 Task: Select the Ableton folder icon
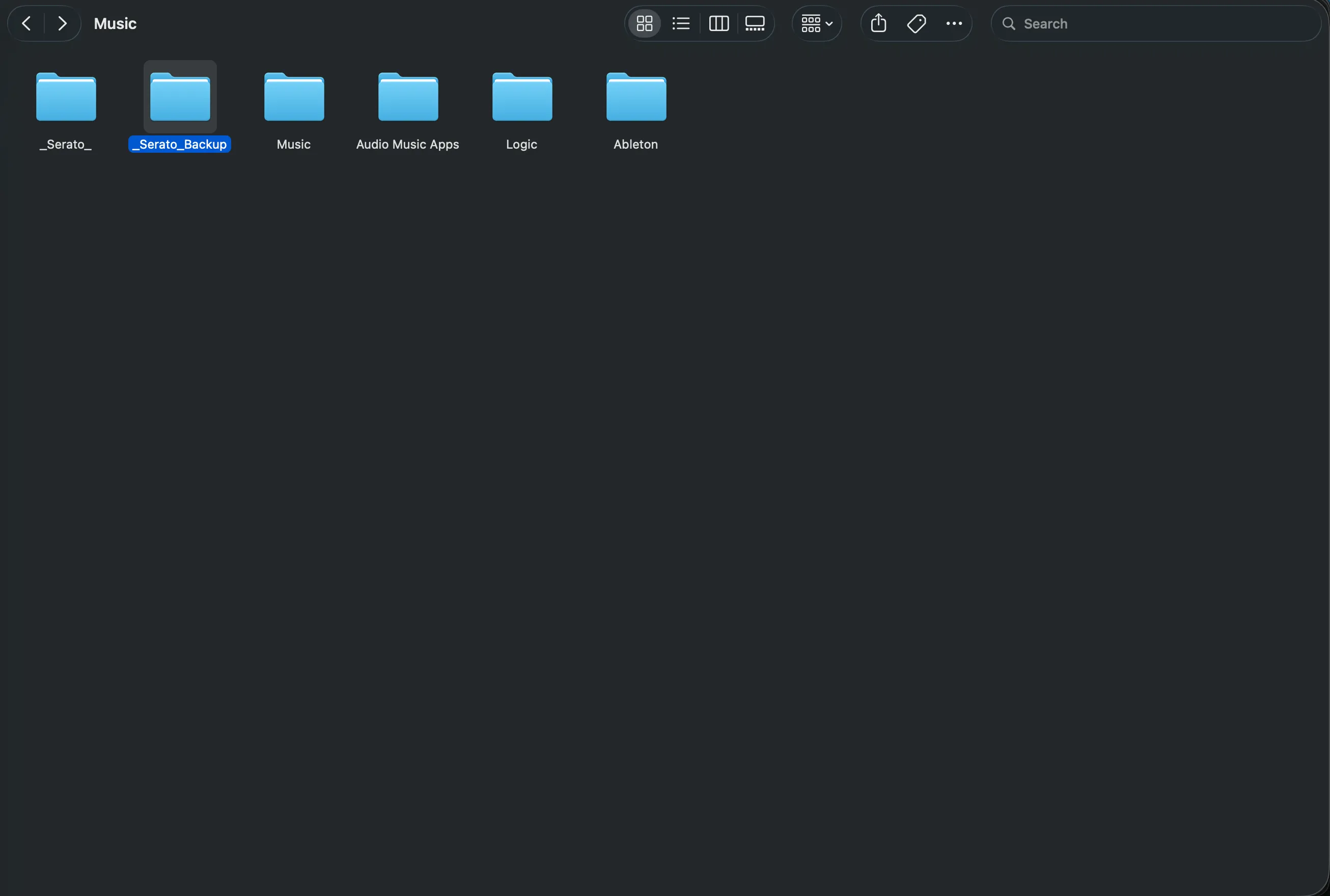[x=636, y=97]
